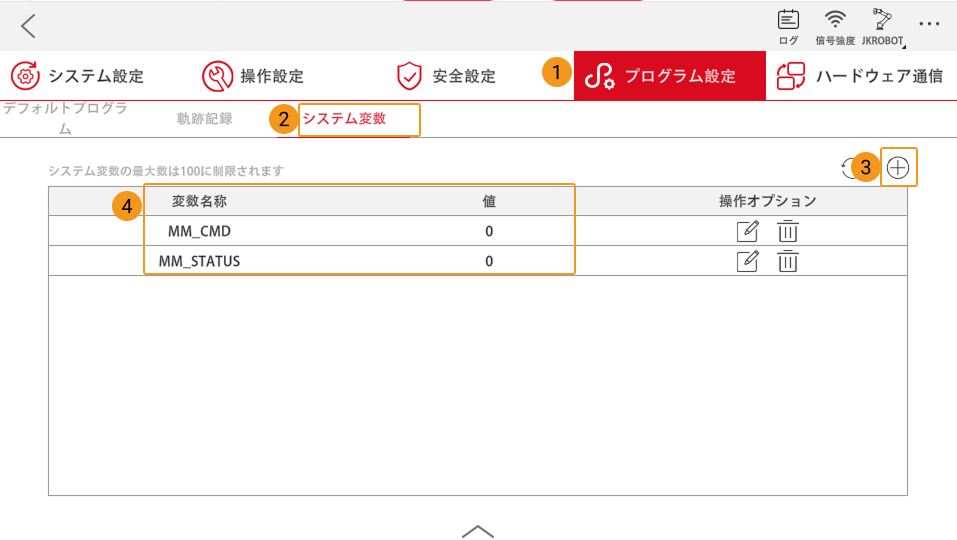The width and height of the screenshot is (957, 540).
Task: Expand the bottom panel with up chevron
Action: [x=478, y=531]
